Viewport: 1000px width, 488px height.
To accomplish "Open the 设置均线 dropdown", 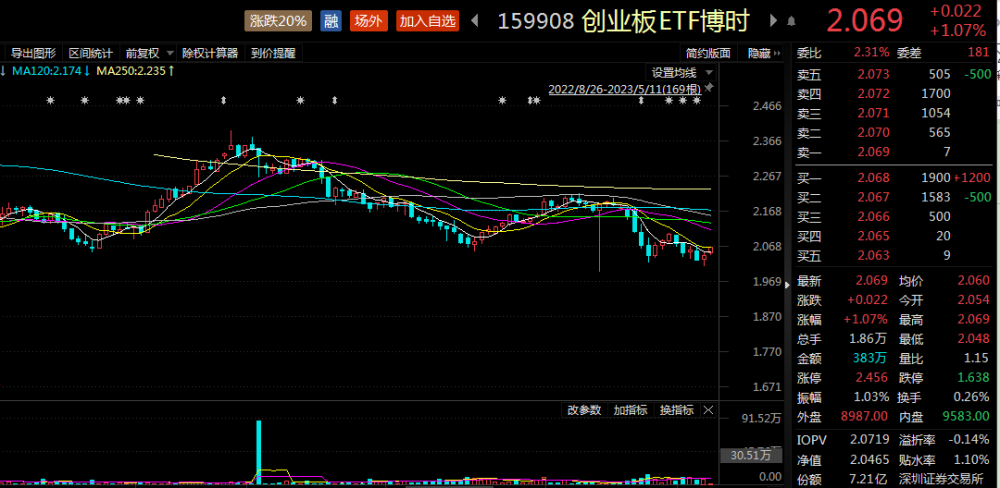I will [680, 72].
